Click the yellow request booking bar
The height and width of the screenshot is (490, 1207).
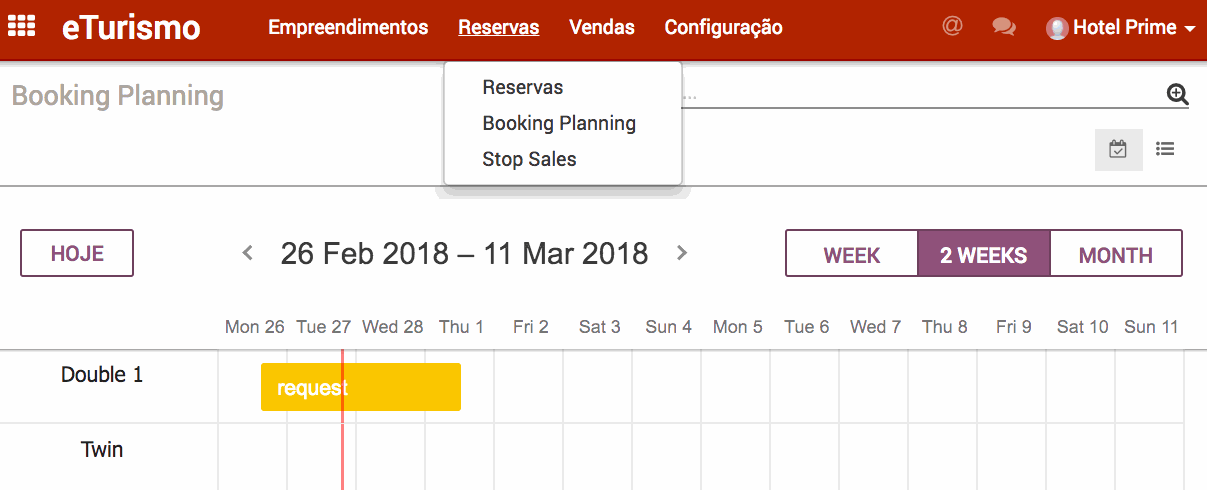(x=360, y=387)
